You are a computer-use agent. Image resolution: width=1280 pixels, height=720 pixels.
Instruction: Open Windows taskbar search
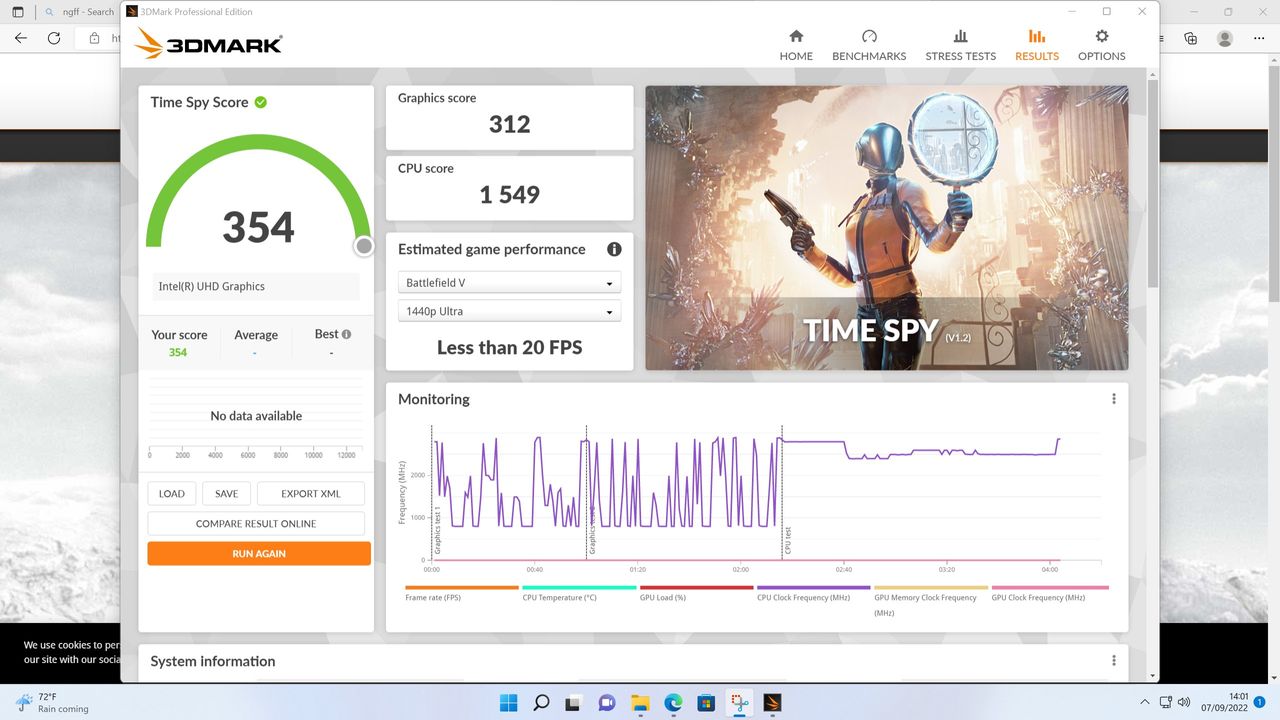point(541,702)
